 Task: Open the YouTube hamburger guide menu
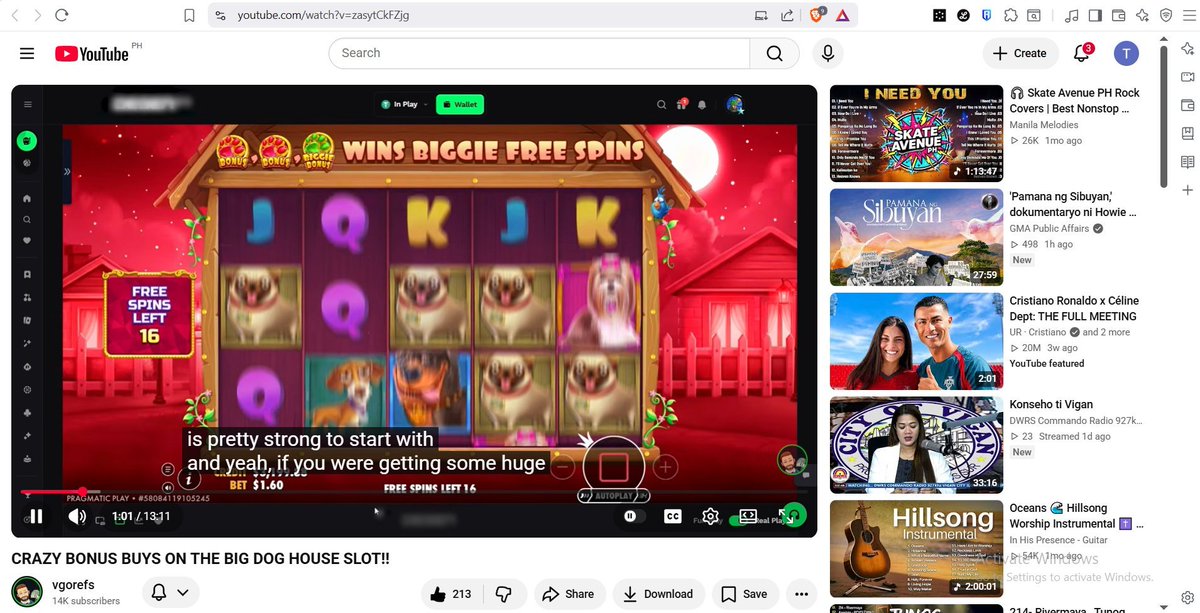(27, 54)
